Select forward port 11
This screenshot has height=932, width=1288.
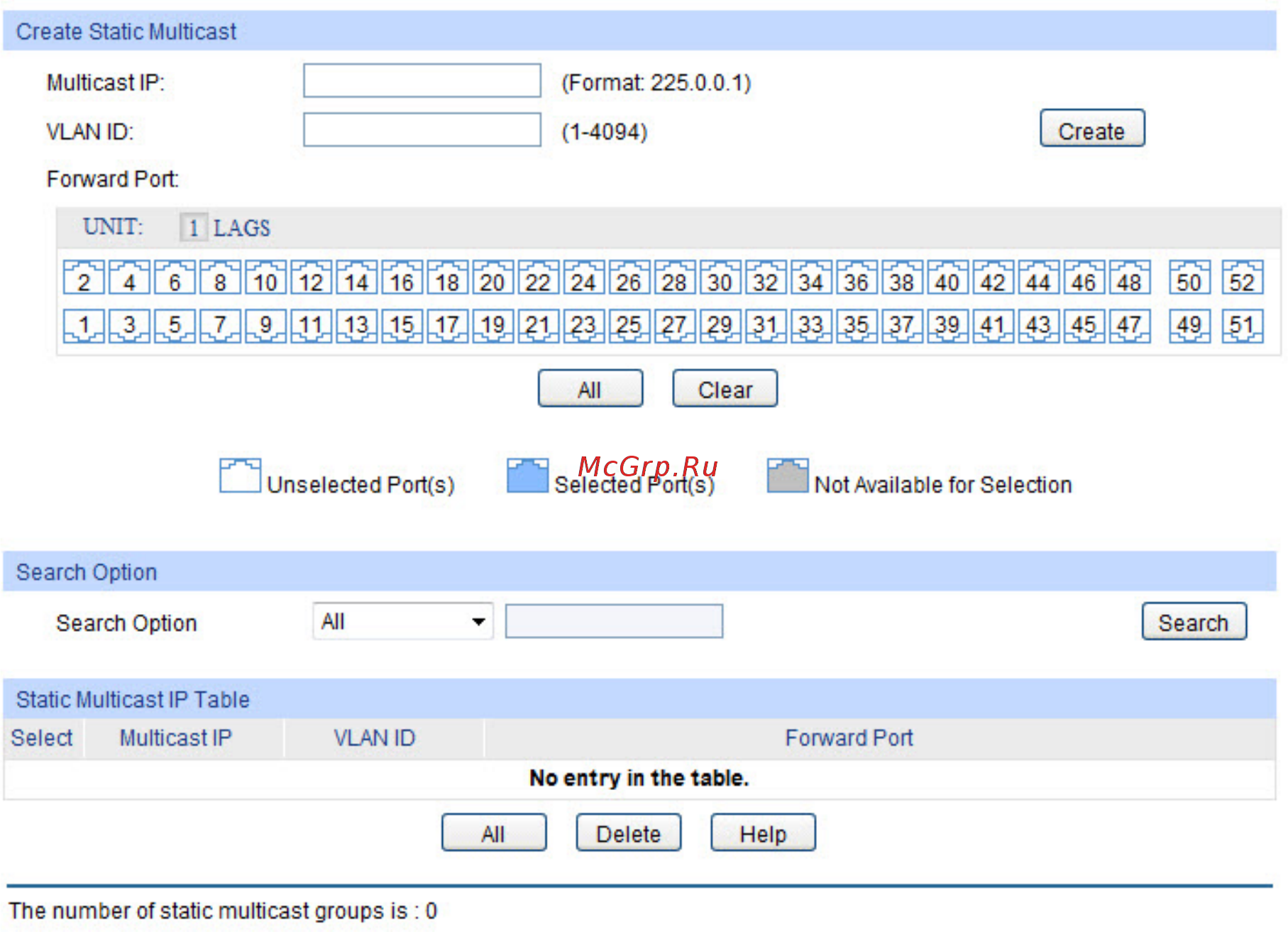point(311,326)
